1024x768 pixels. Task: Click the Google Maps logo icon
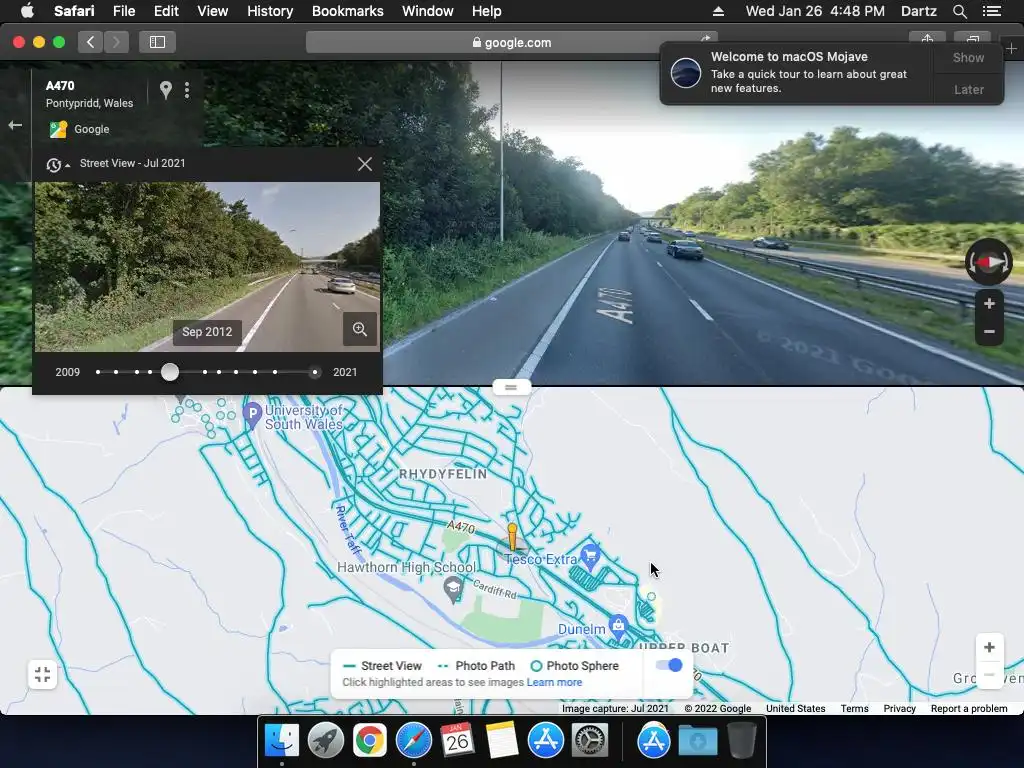(58, 129)
